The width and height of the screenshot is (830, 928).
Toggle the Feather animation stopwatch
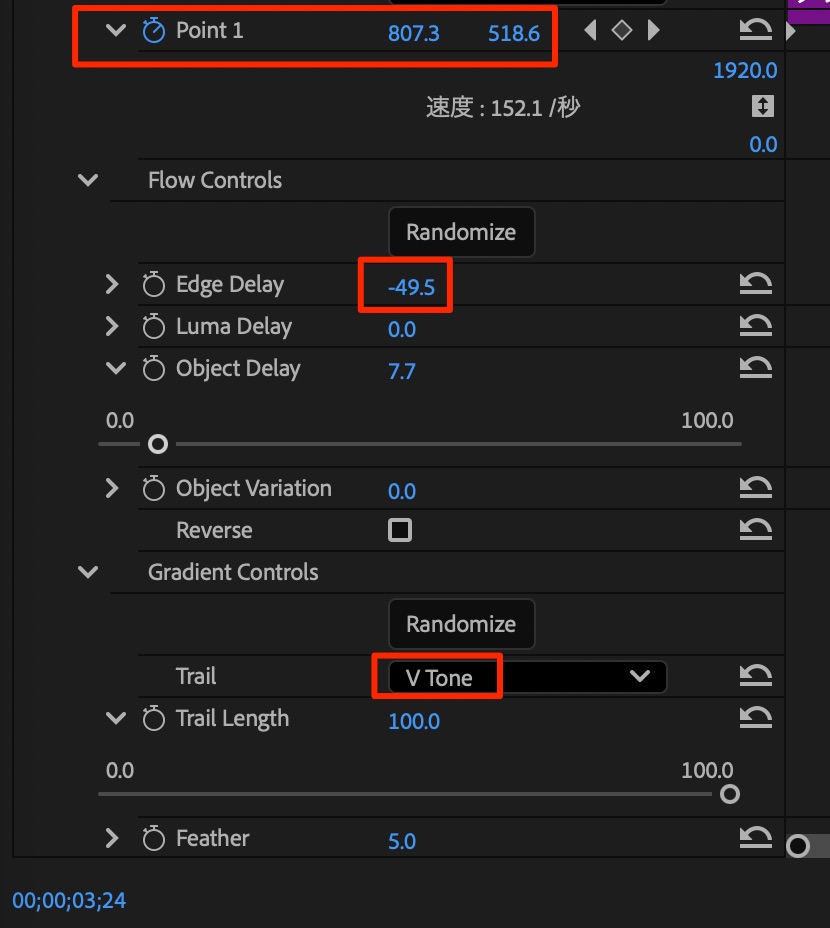pyautogui.click(x=153, y=839)
